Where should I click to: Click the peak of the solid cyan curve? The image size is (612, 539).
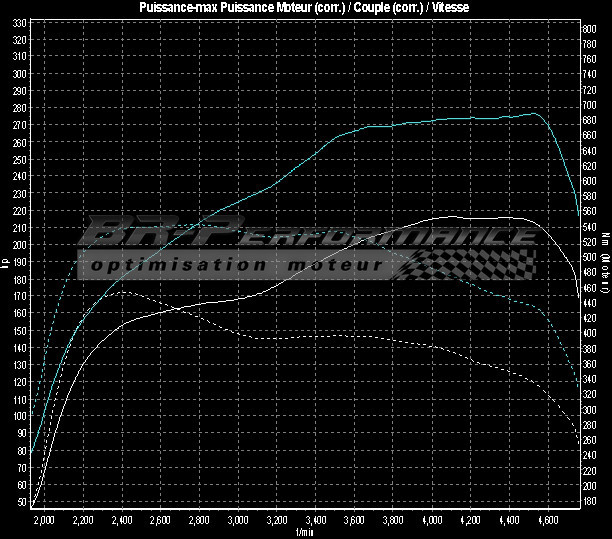point(534,113)
